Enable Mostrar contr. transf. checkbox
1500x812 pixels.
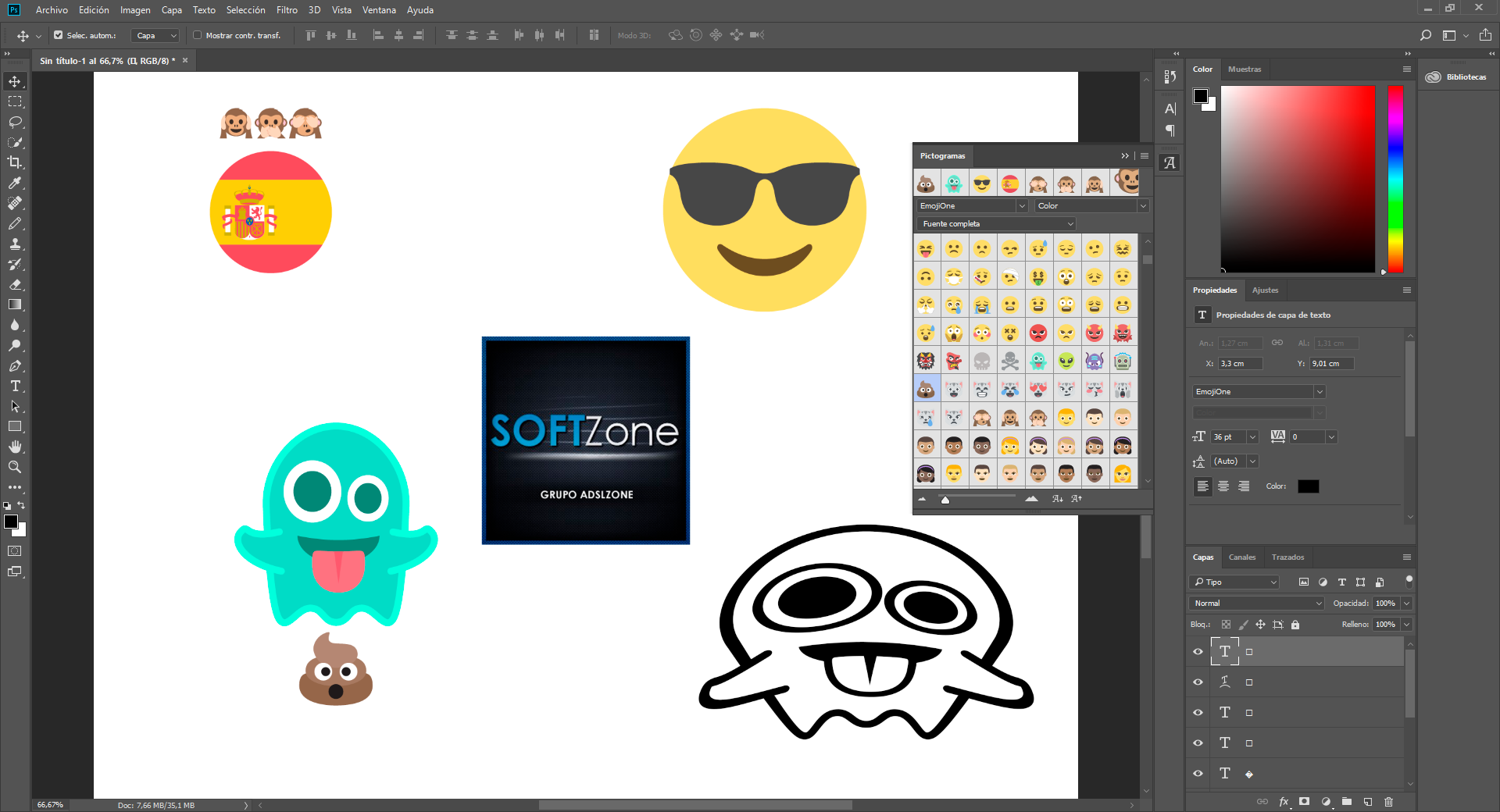(198, 35)
